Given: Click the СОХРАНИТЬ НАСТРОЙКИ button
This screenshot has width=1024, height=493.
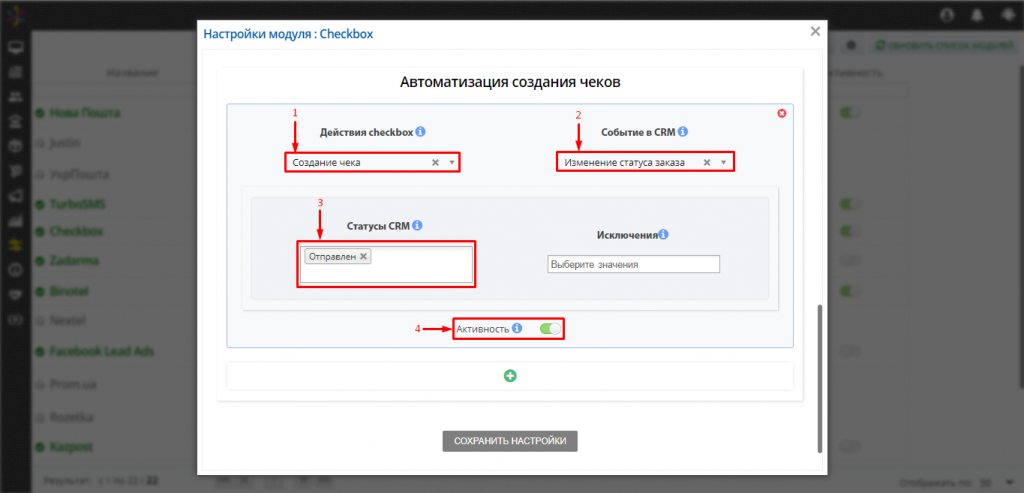Looking at the screenshot, I should tap(510, 441).
